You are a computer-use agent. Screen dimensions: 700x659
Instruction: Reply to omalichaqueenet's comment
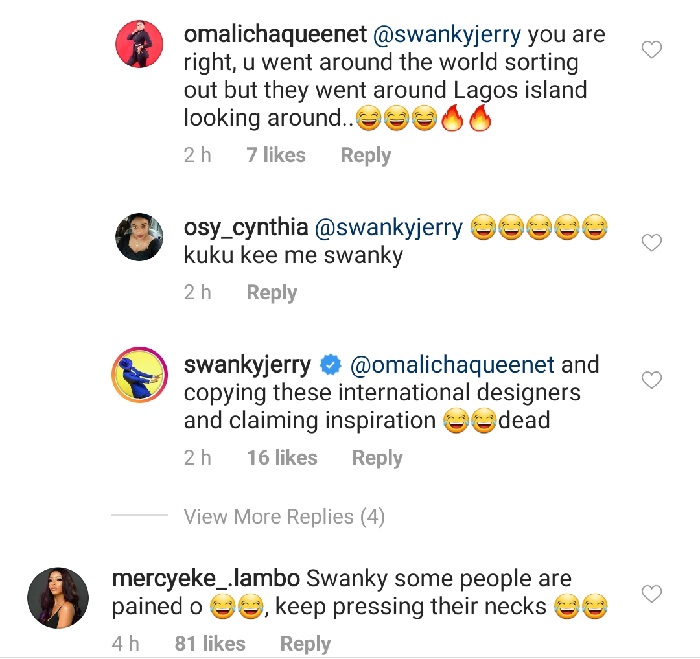coord(366,155)
